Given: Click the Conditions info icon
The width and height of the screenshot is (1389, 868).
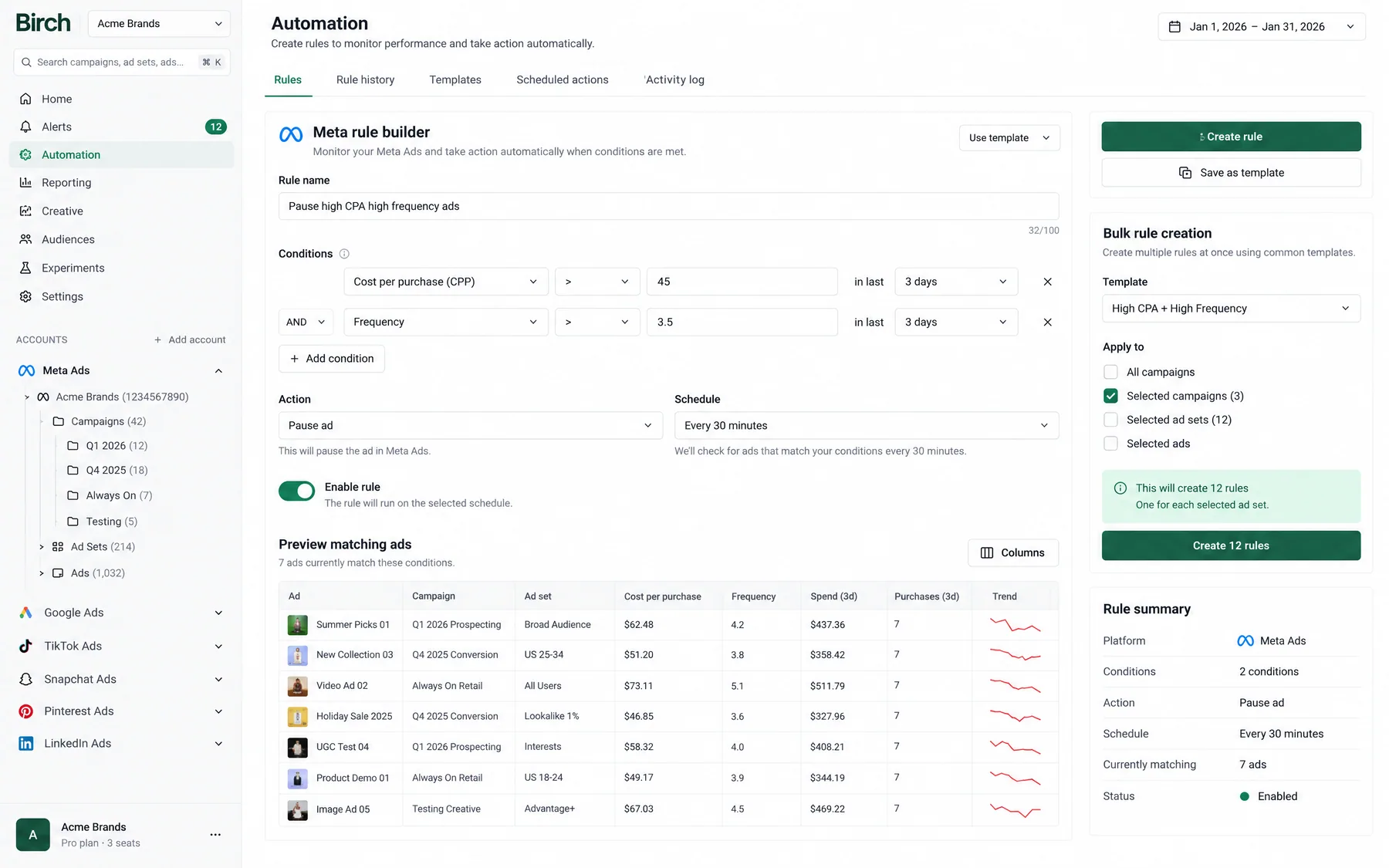Looking at the screenshot, I should pyautogui.click(x=344, y=254).
